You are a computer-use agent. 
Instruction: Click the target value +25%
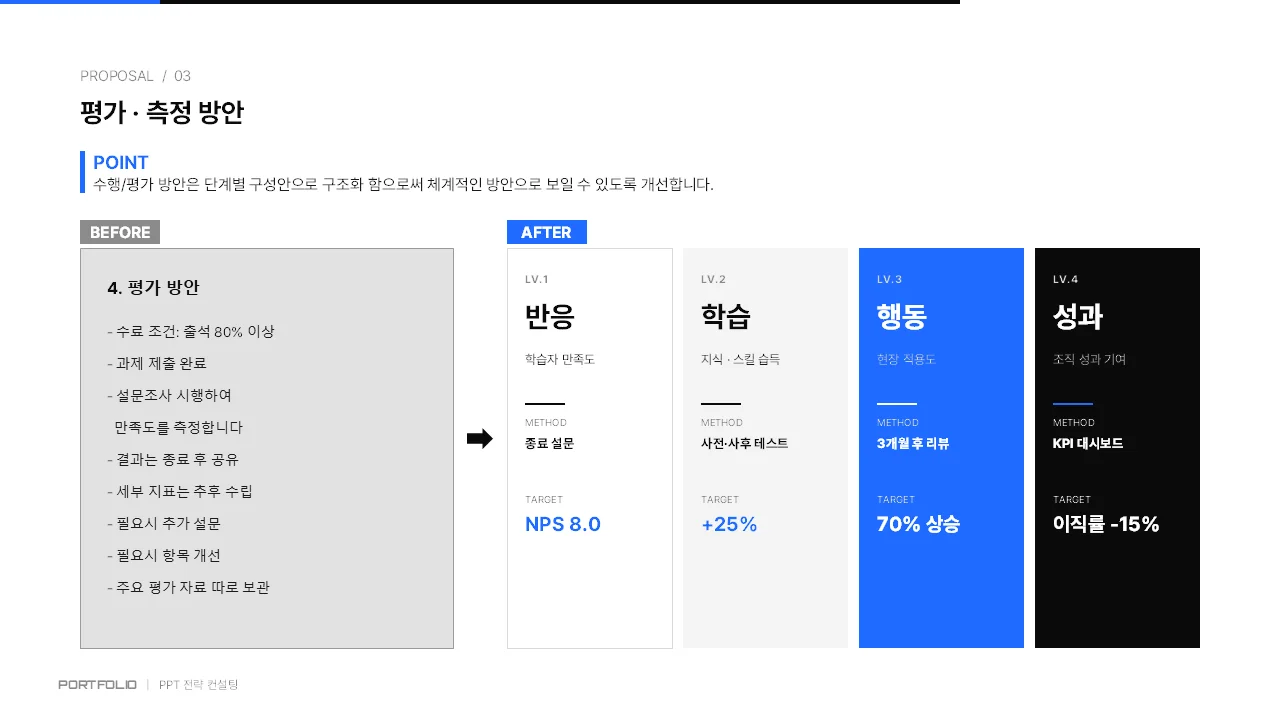729,524
